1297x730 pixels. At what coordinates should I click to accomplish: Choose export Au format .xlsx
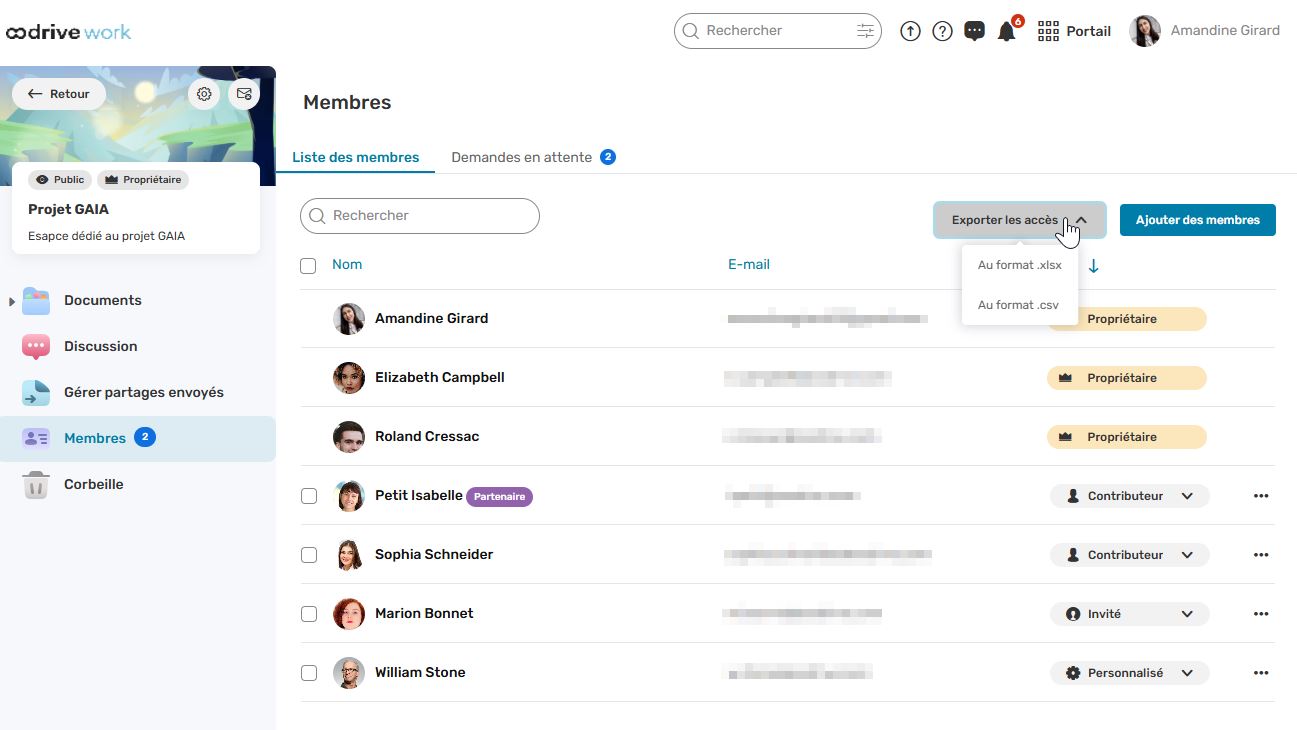click(1019, 265)
